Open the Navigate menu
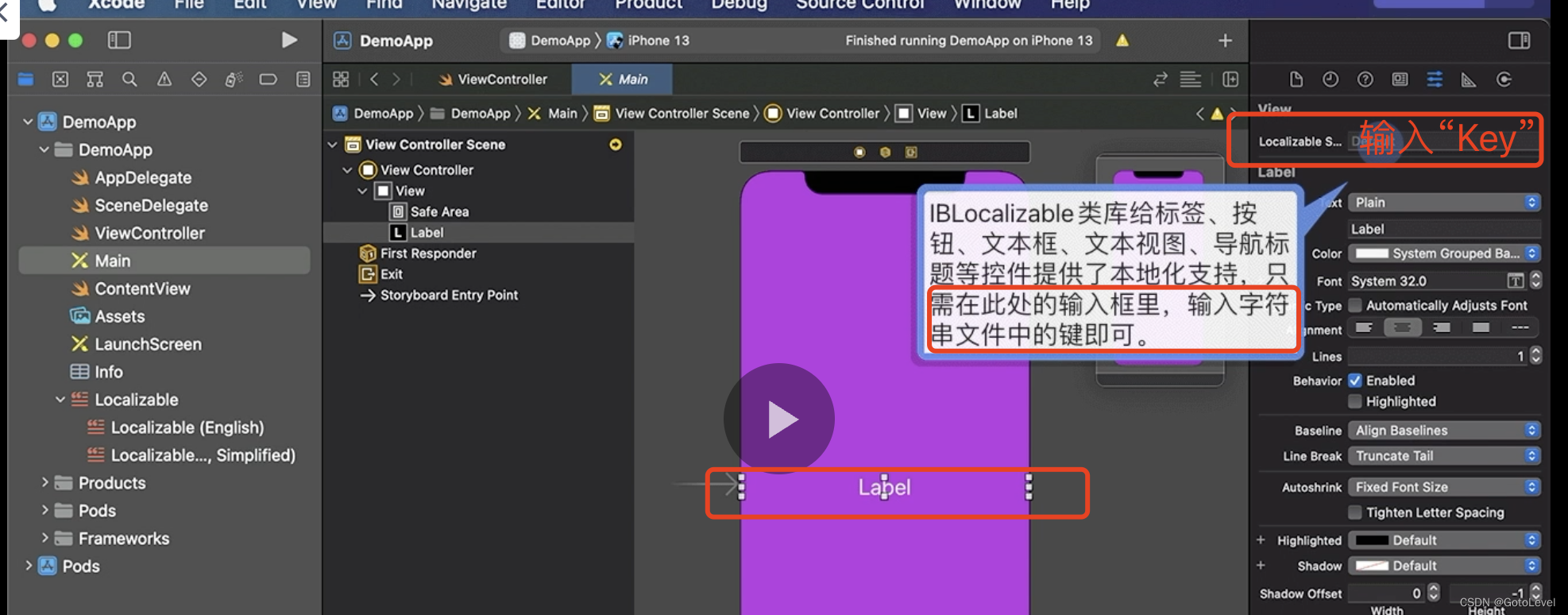 click(x=469, y=5)
